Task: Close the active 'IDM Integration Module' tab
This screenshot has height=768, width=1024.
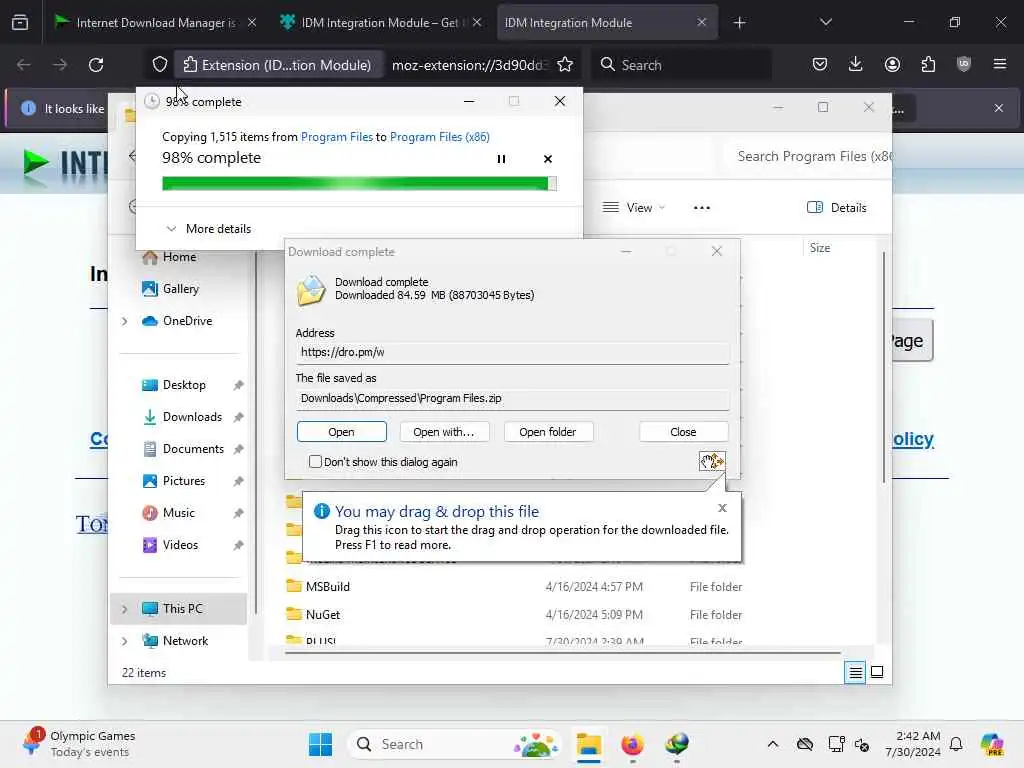Action: [701, 22]
